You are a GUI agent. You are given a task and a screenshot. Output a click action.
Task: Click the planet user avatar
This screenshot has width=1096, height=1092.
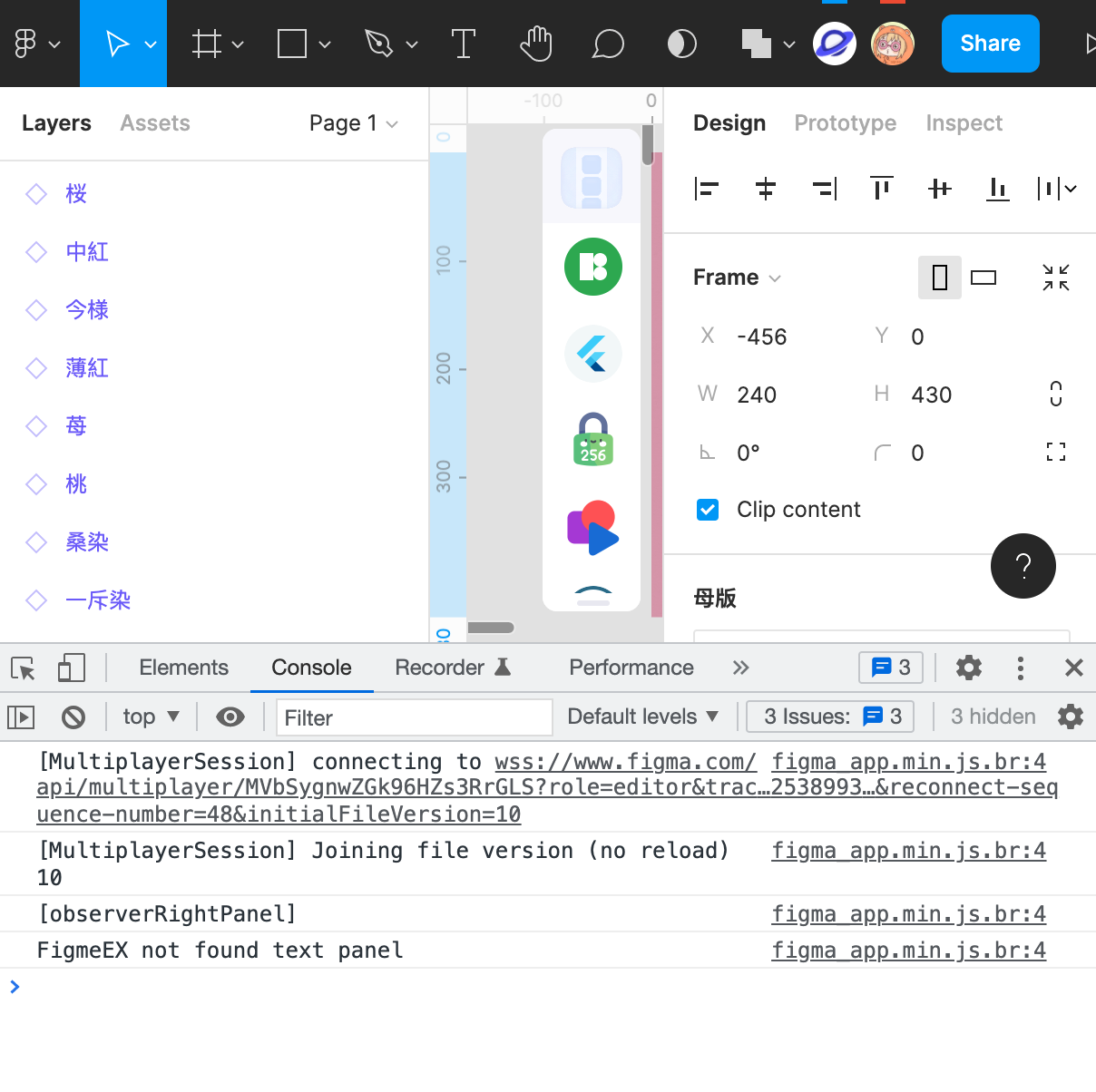tap(835, 44)
